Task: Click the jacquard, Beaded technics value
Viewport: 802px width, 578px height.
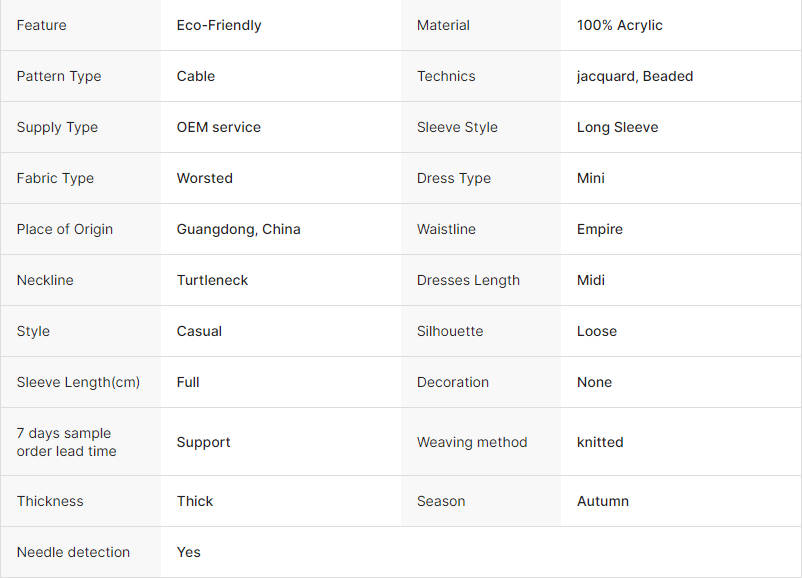Action: [x=635, y=76]
